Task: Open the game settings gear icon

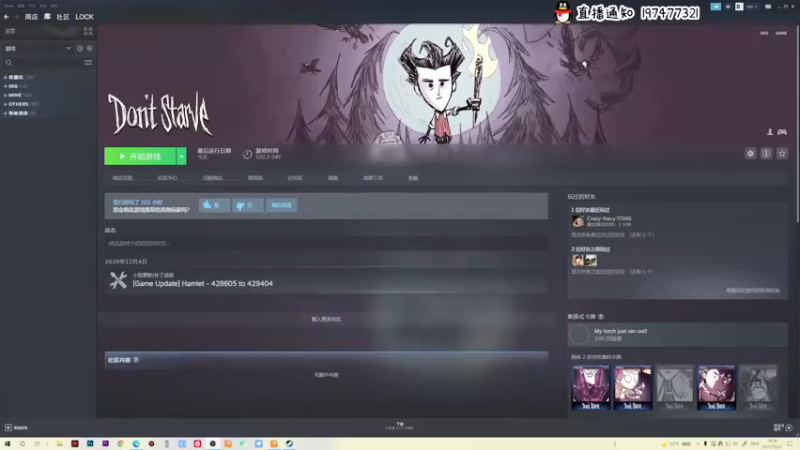Action: pyautogui.click(x=750, y=154)
